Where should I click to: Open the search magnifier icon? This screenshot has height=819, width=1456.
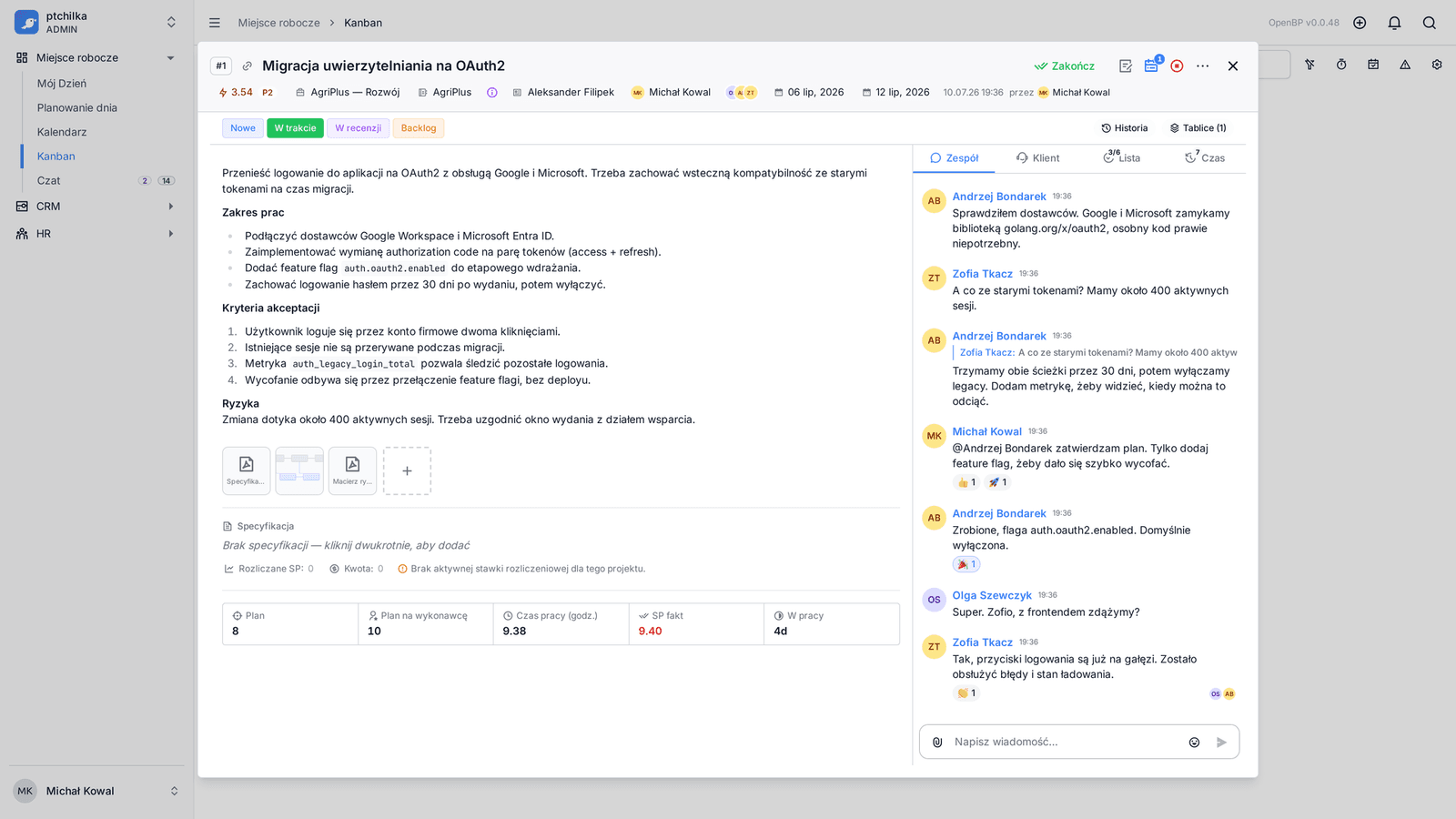(1430, 23)
